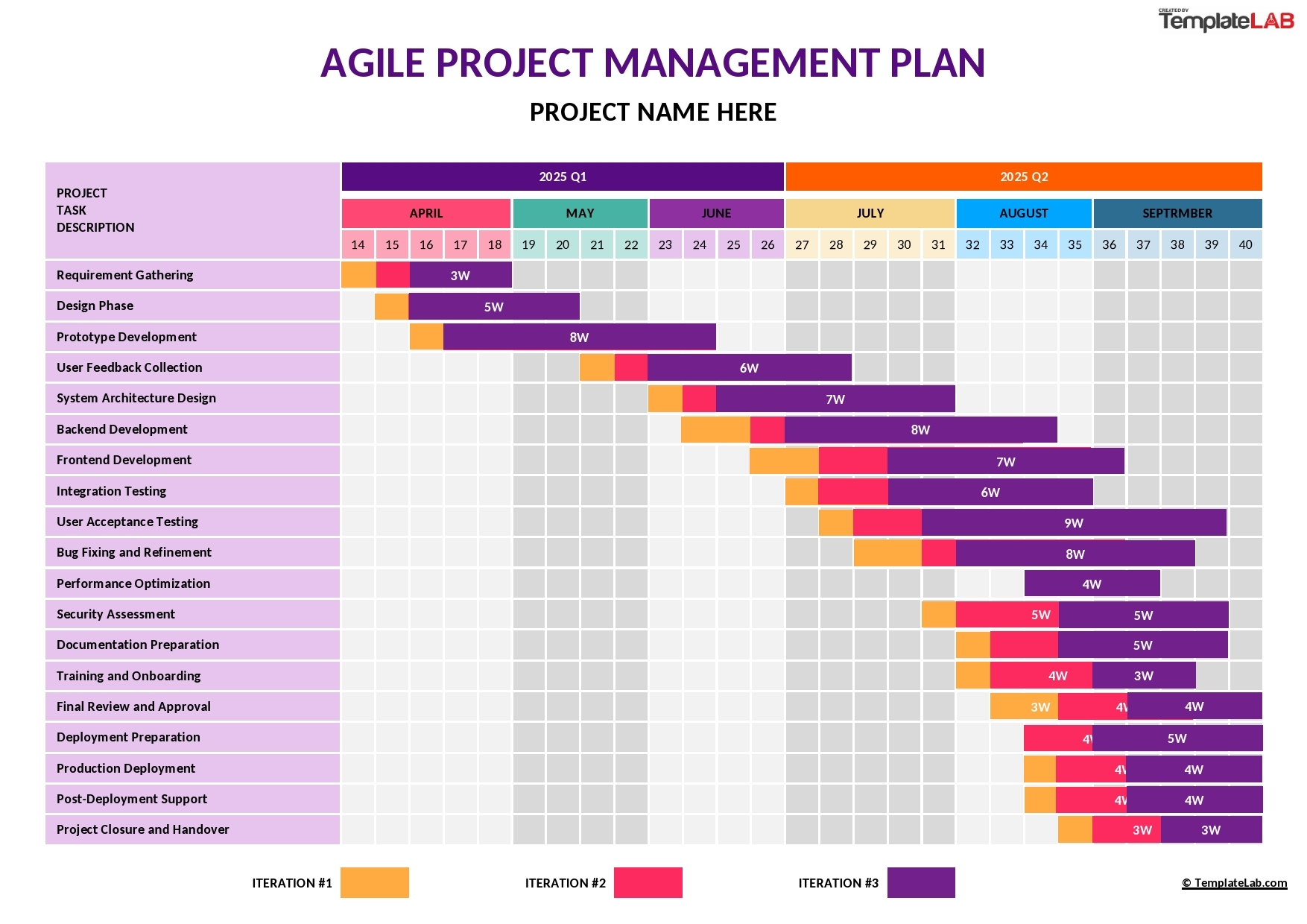
Task: Select the AUGUST month header
Action: [x=1023, y=213]
